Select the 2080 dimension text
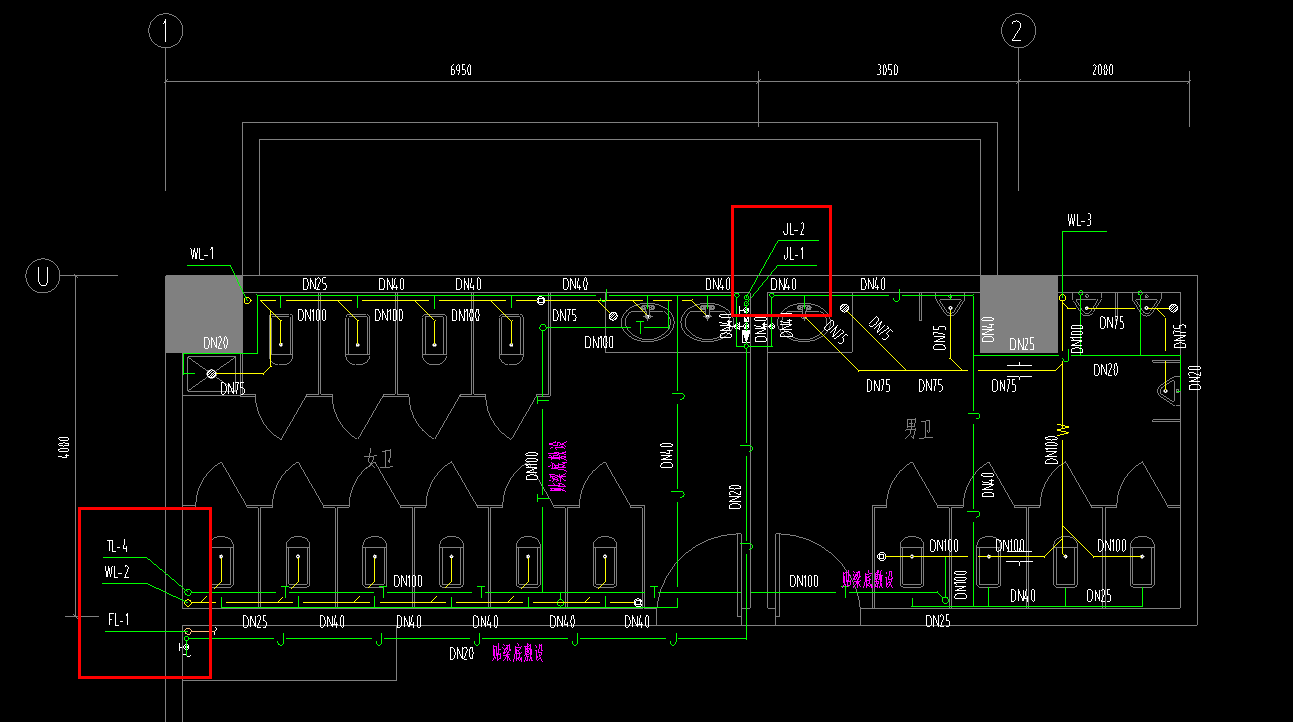The image size is (1293, 722). click(1102, 70)
